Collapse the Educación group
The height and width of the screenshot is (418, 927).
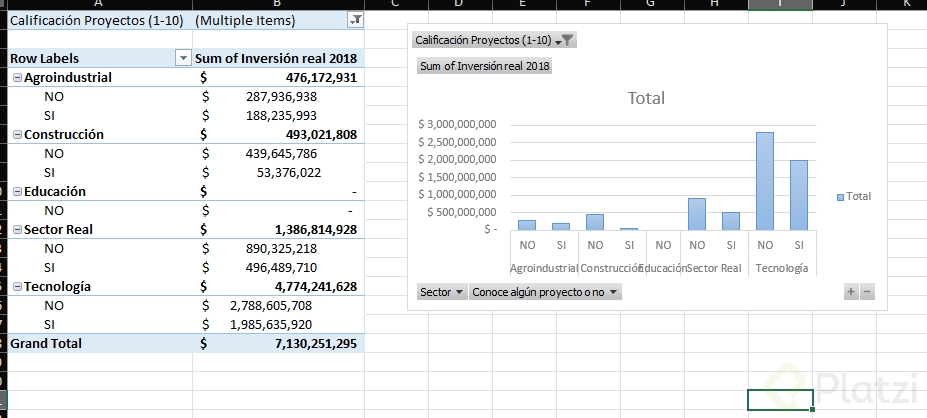(17, 192)
